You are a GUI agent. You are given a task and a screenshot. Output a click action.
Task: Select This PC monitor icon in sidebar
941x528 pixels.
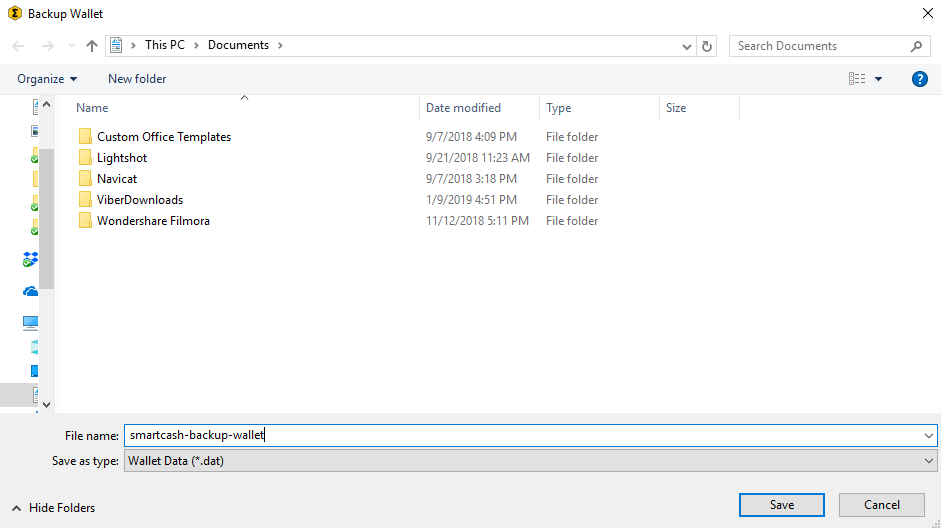30,323
